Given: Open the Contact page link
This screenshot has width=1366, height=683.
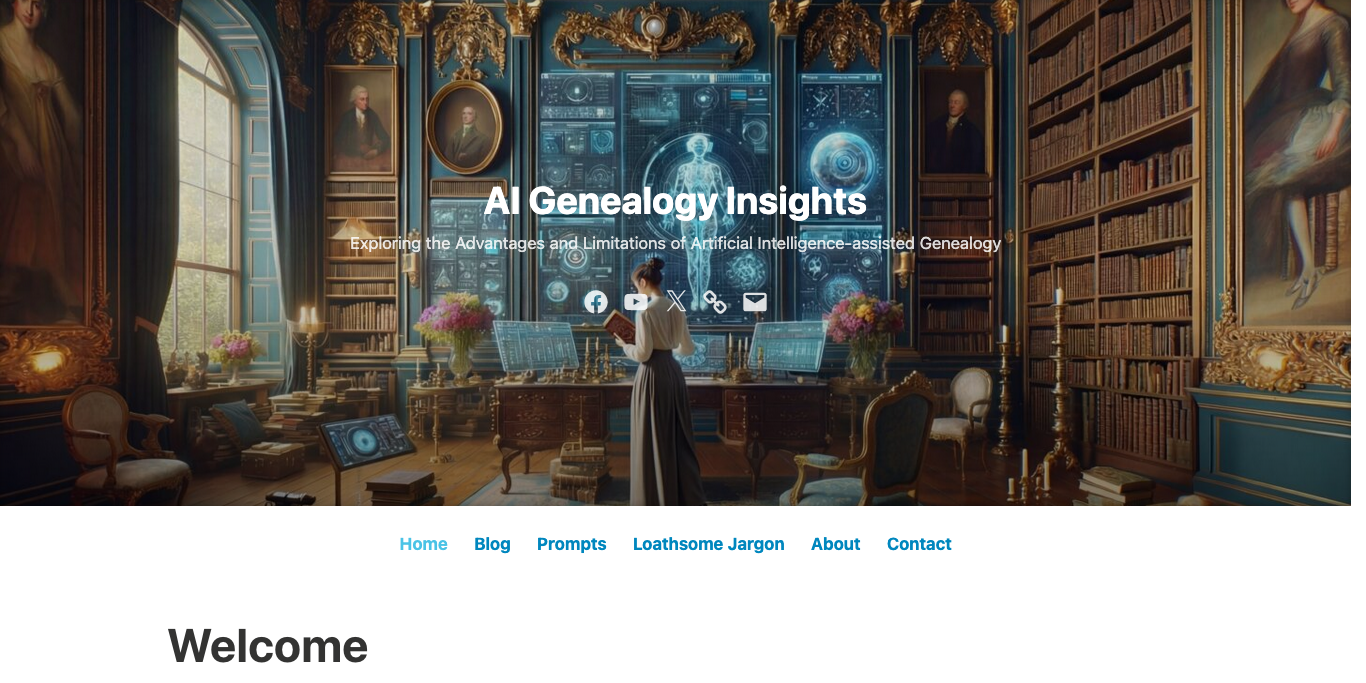Looking at the screenshot, I should pyautogui.click(x=919, y=544).
